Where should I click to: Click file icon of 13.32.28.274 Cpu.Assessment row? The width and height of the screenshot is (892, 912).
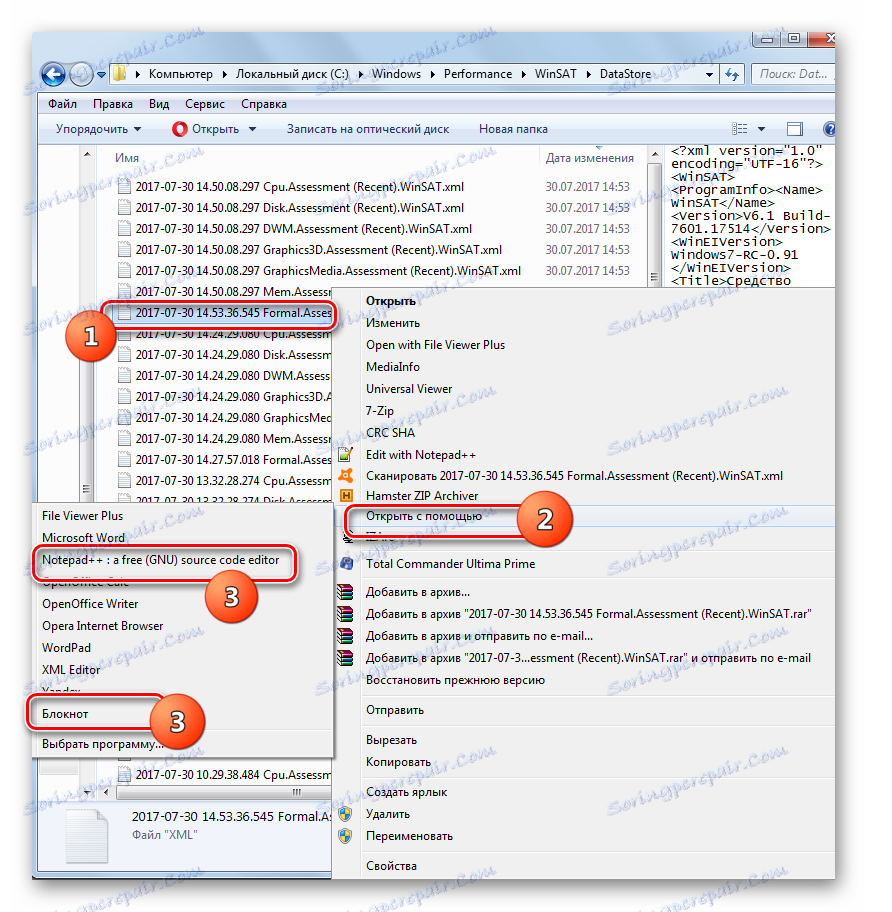click(124, 480)
